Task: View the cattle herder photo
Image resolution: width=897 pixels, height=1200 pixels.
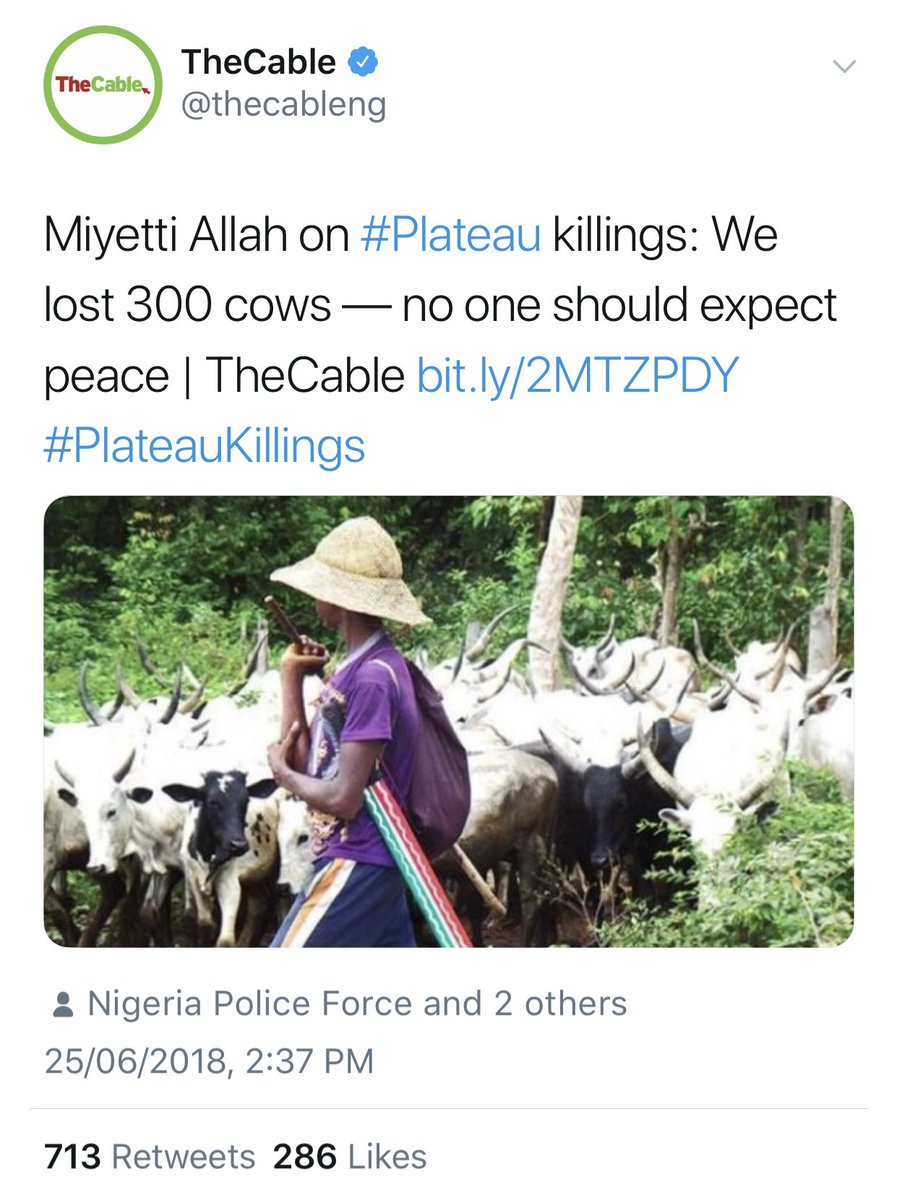Action: tap(448, 721)
